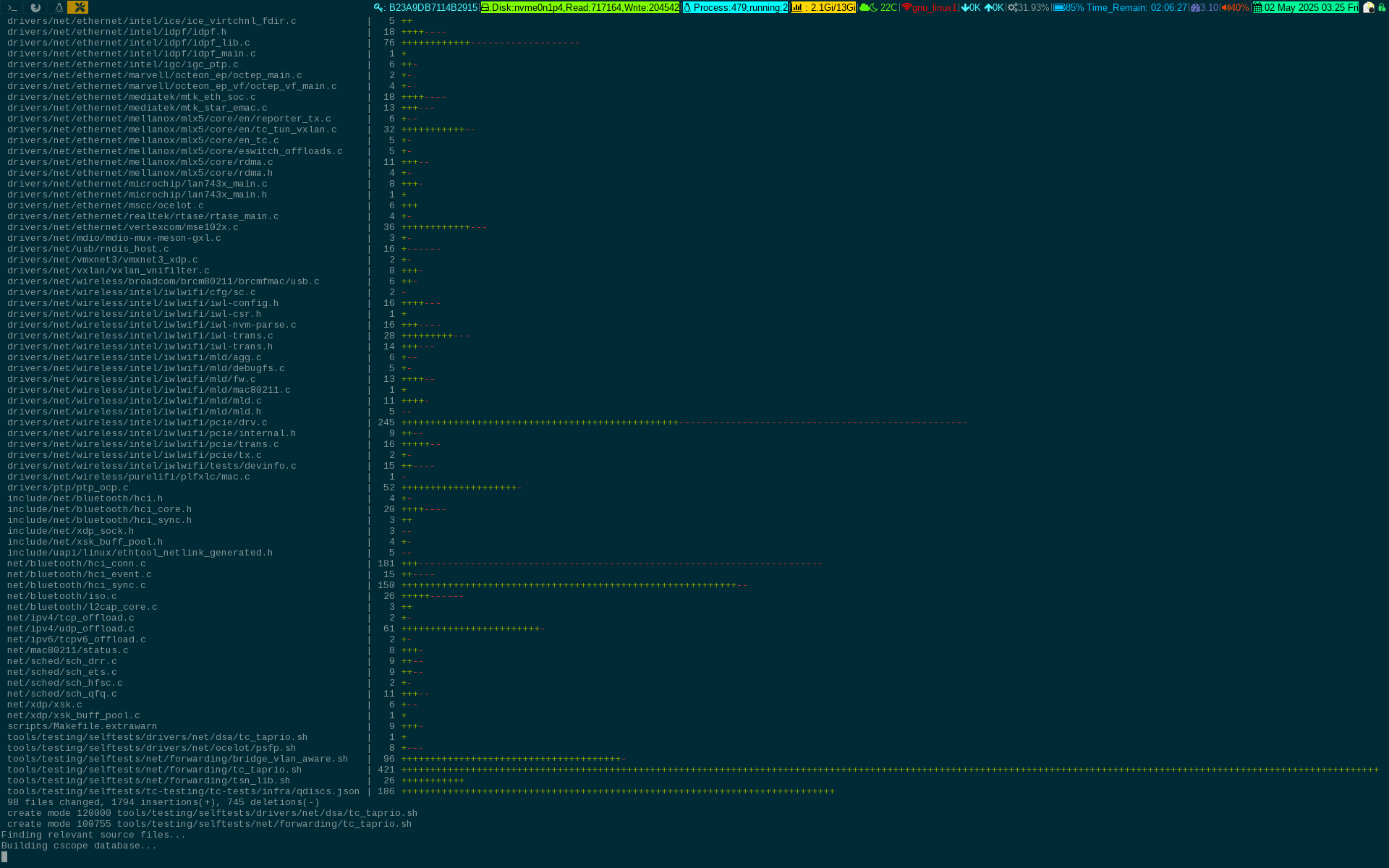Image resolution: width=1389 pixels, height=868 pixels.
Task: Click the penguin process icon
Action: coord(687,7)
